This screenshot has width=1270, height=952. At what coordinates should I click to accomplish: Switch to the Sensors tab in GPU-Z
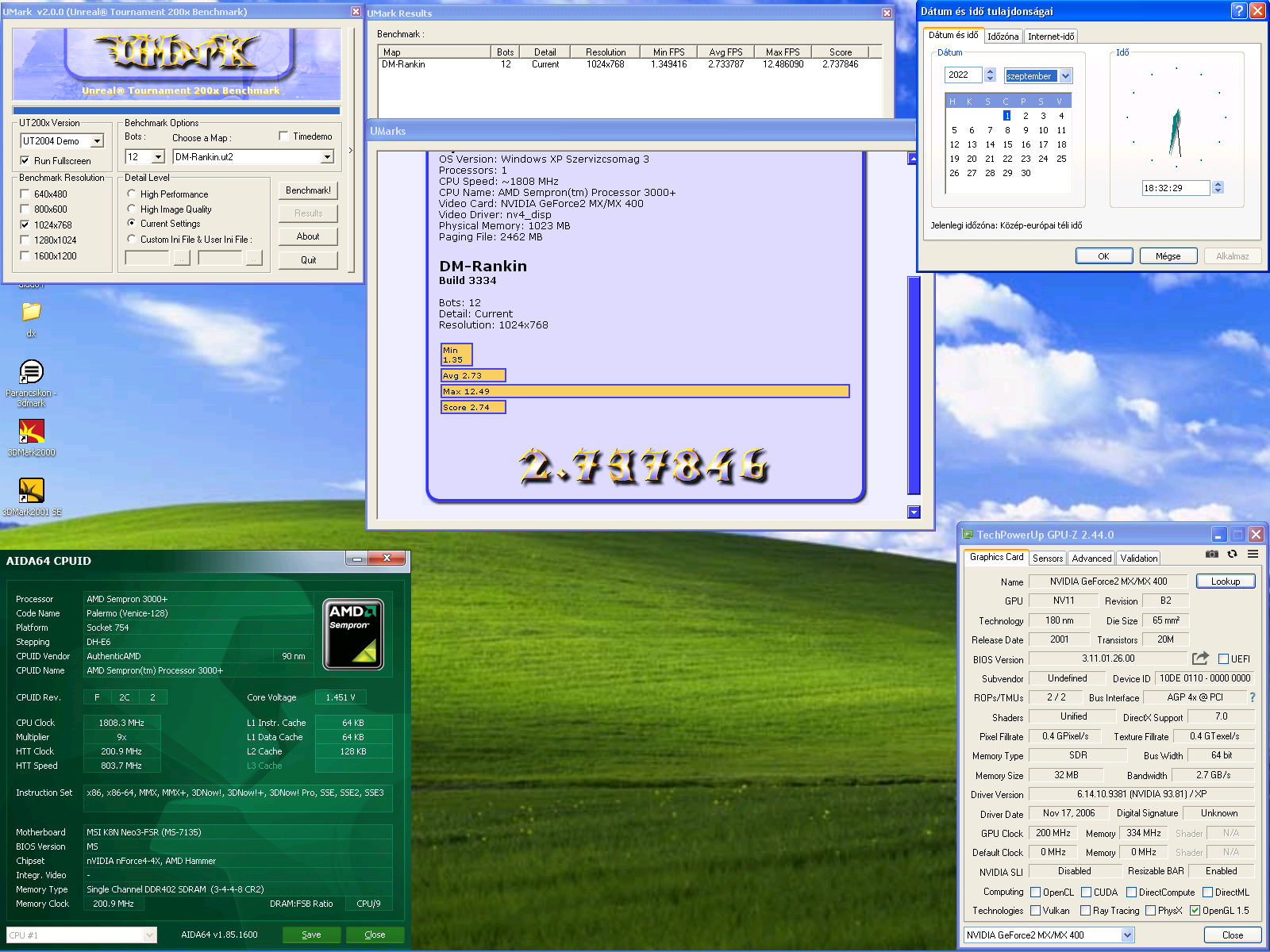tap(1048, 559)
